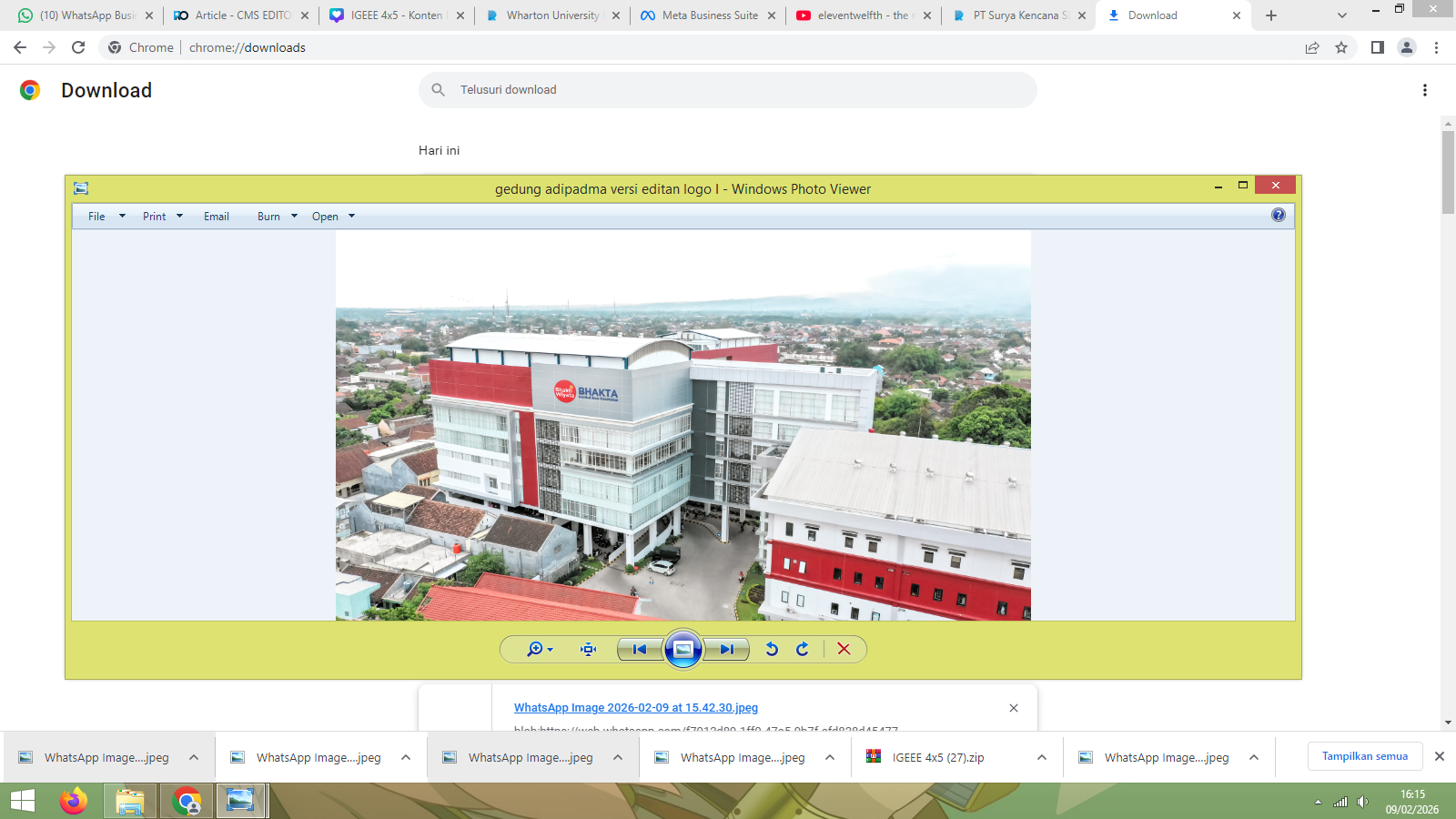The width and height of the screenshot is (1456, 819).
Task: Open Chrome profile avatar
Action: [x=1407, y=47]
